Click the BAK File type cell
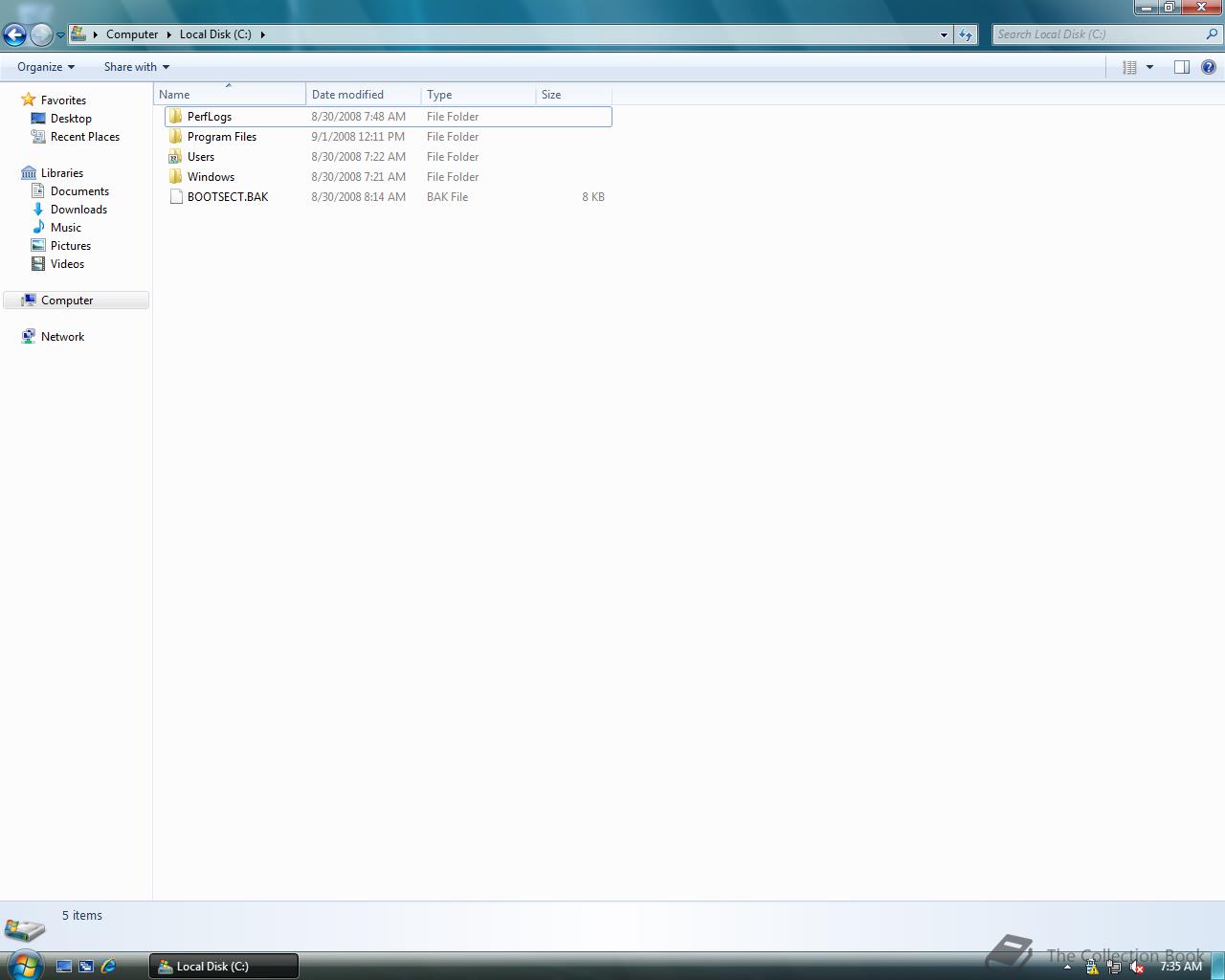1225x980 pixels. click(x=447, y=197)
